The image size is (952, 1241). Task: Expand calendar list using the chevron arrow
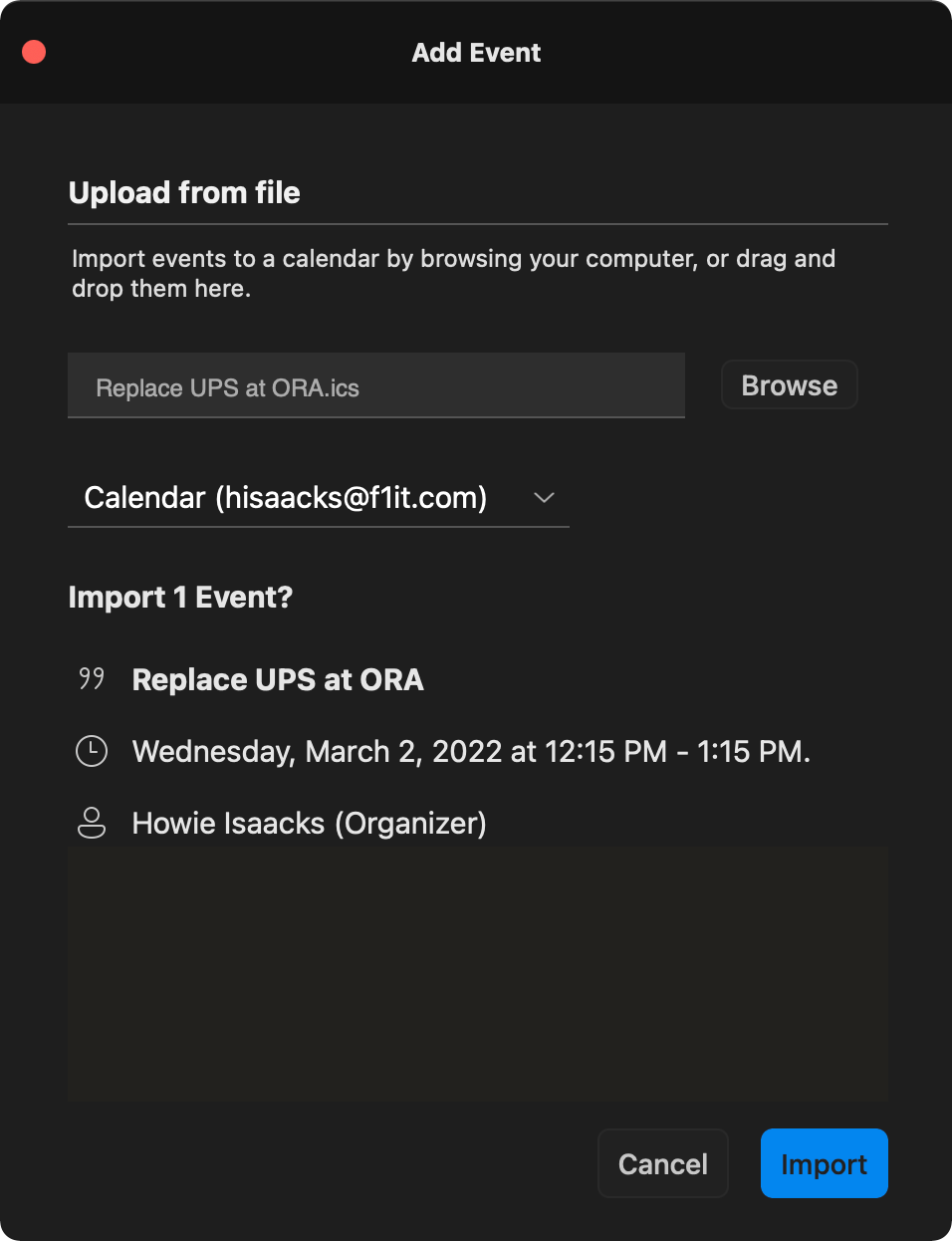[x=544, y=497]
